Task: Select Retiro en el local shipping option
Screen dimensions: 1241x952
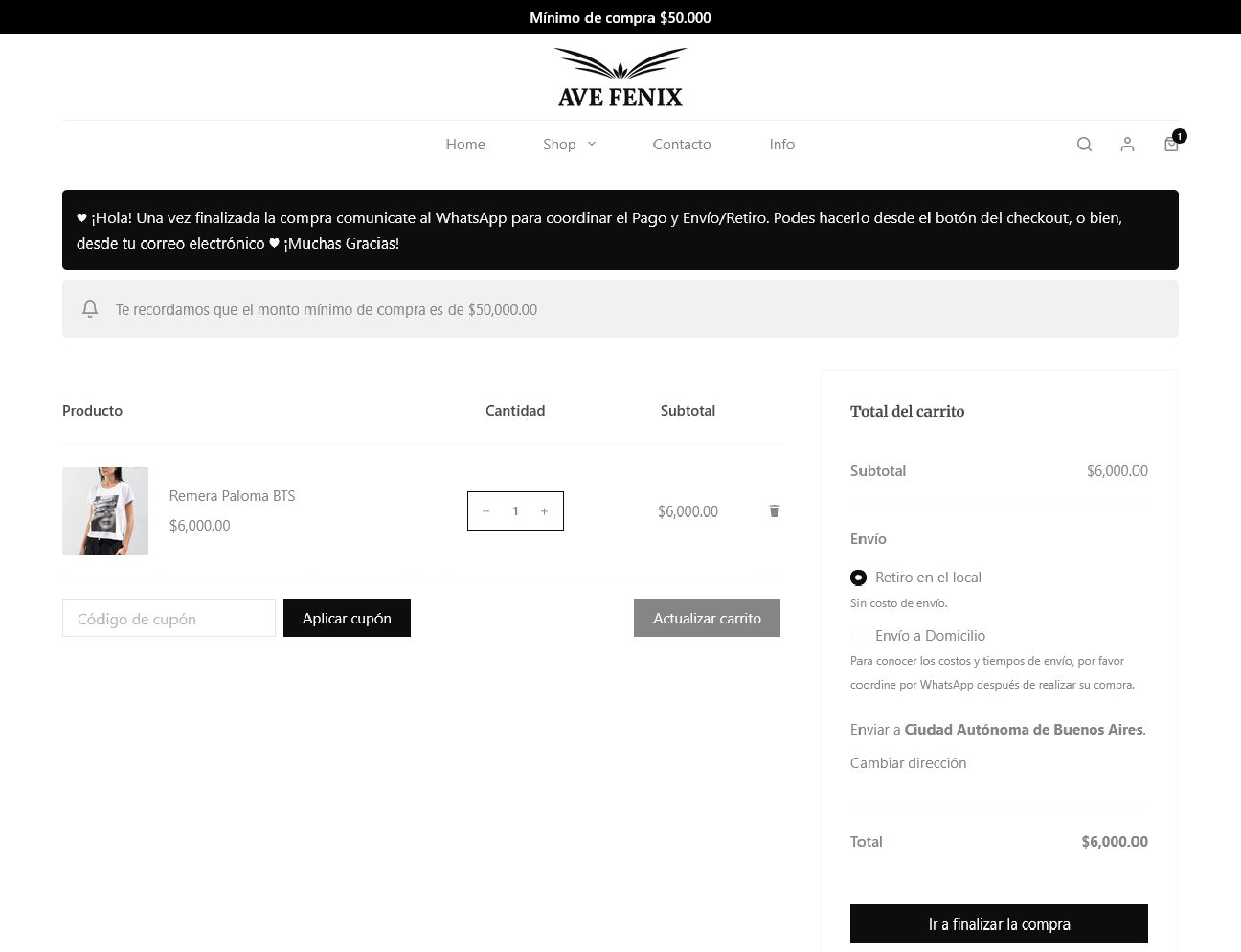Action: (x=859, y=578)
